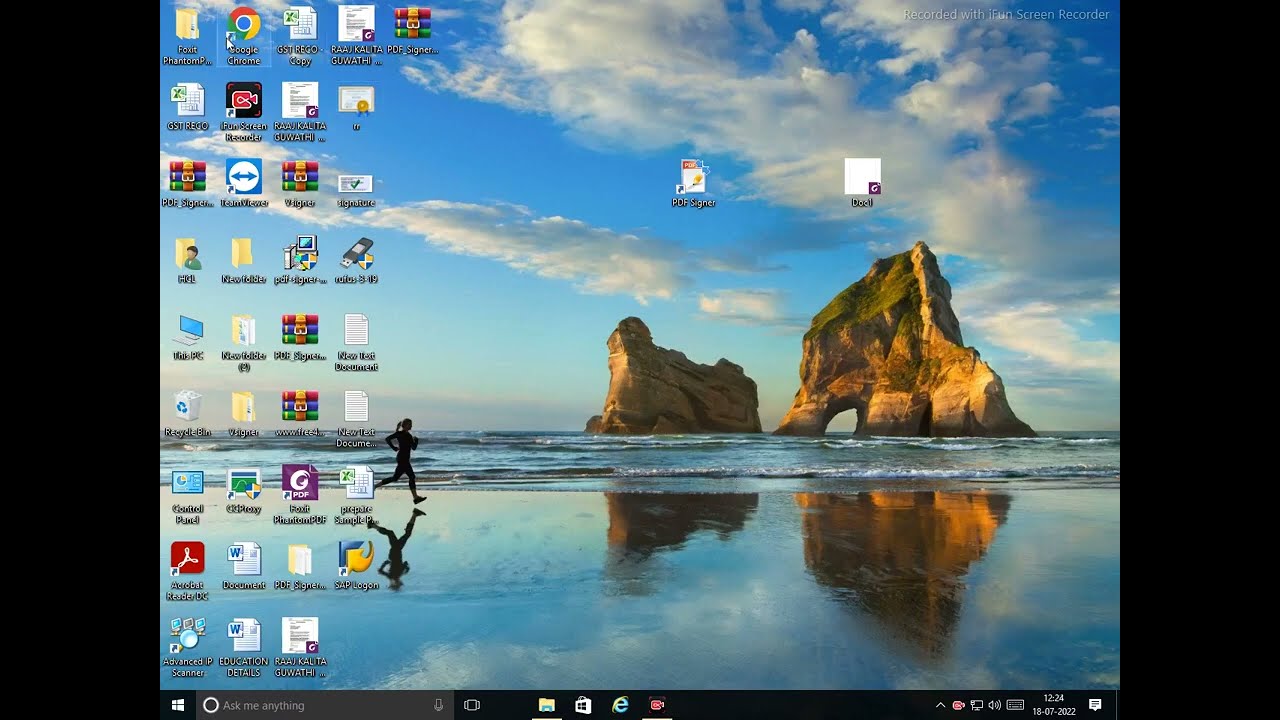Screen dimensions: 1280x720
Task: Select the GST RECO - Copy spreadsheet
Action: pos(300,35)
